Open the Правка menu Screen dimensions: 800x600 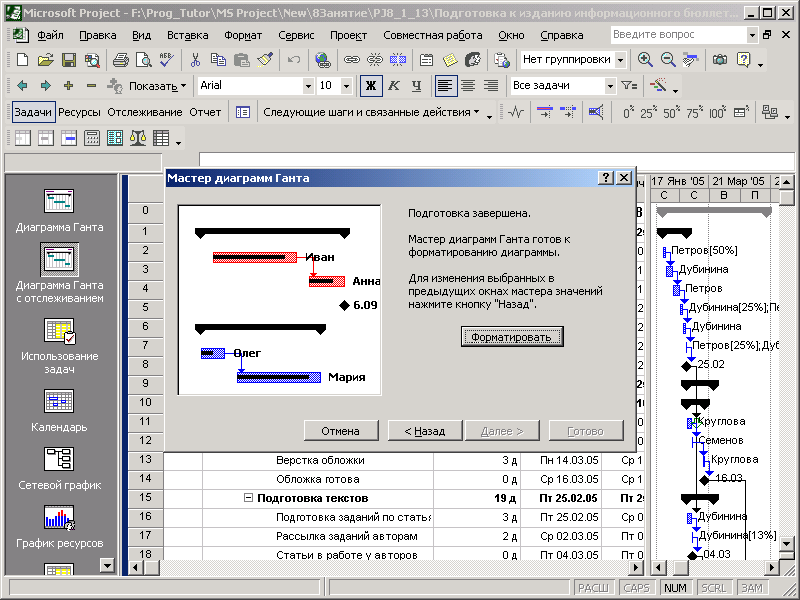tap(97, 35)
